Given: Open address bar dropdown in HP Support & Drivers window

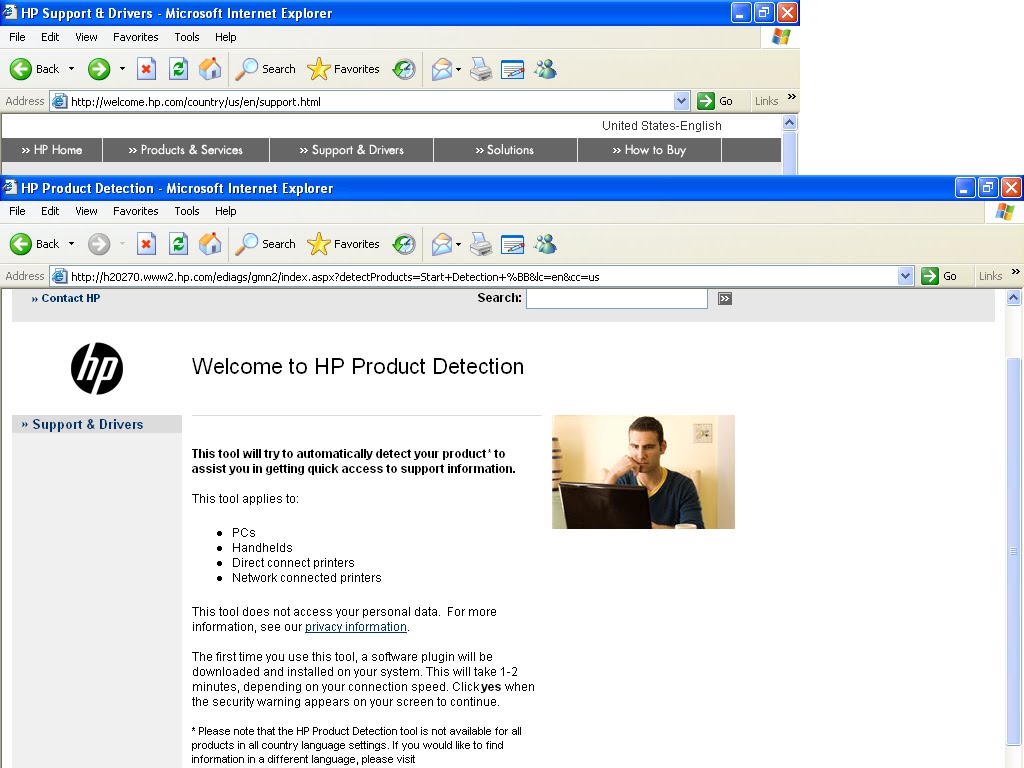Looking at the screenshot, I should click(681, 101).
